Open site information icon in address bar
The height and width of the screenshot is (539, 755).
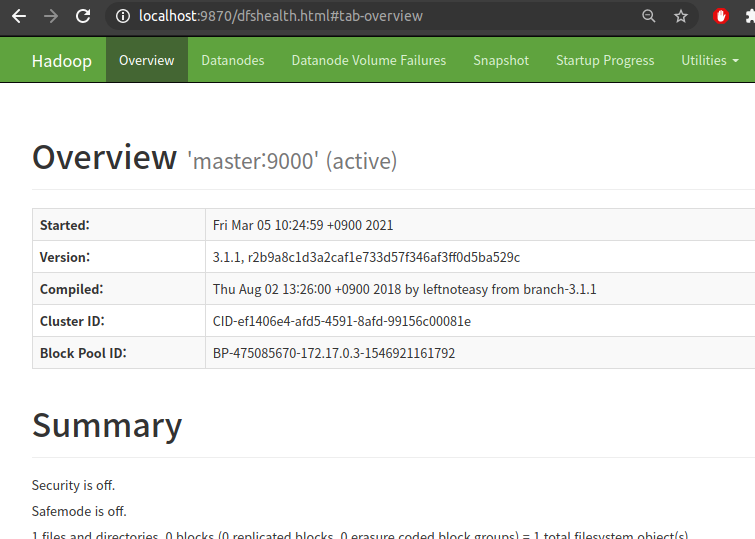pyautogui.click(x=123, y=16)
